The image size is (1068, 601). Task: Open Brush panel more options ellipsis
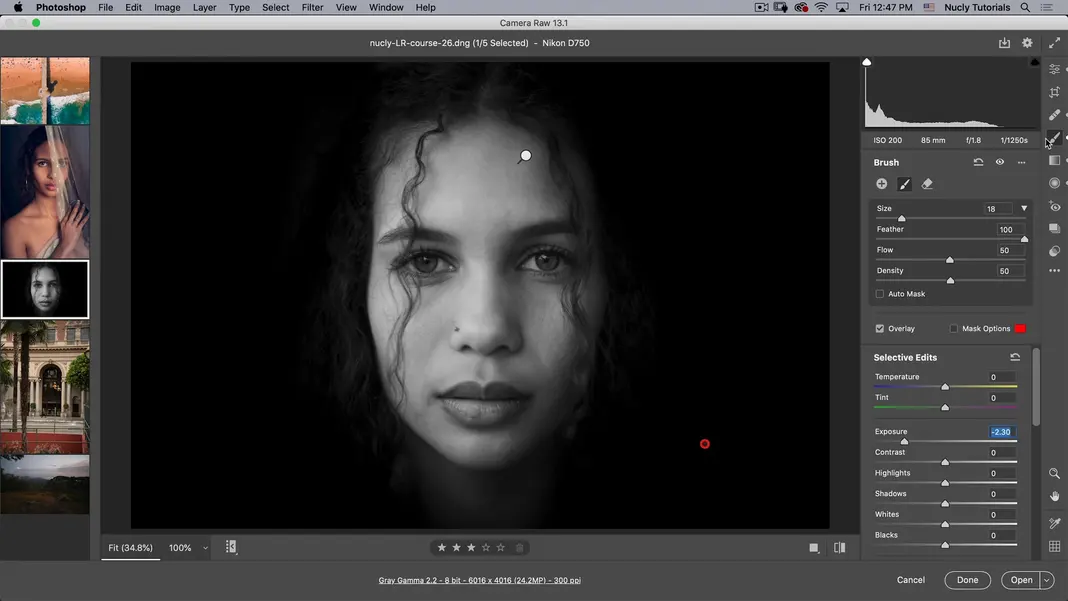click(1021, 162)
